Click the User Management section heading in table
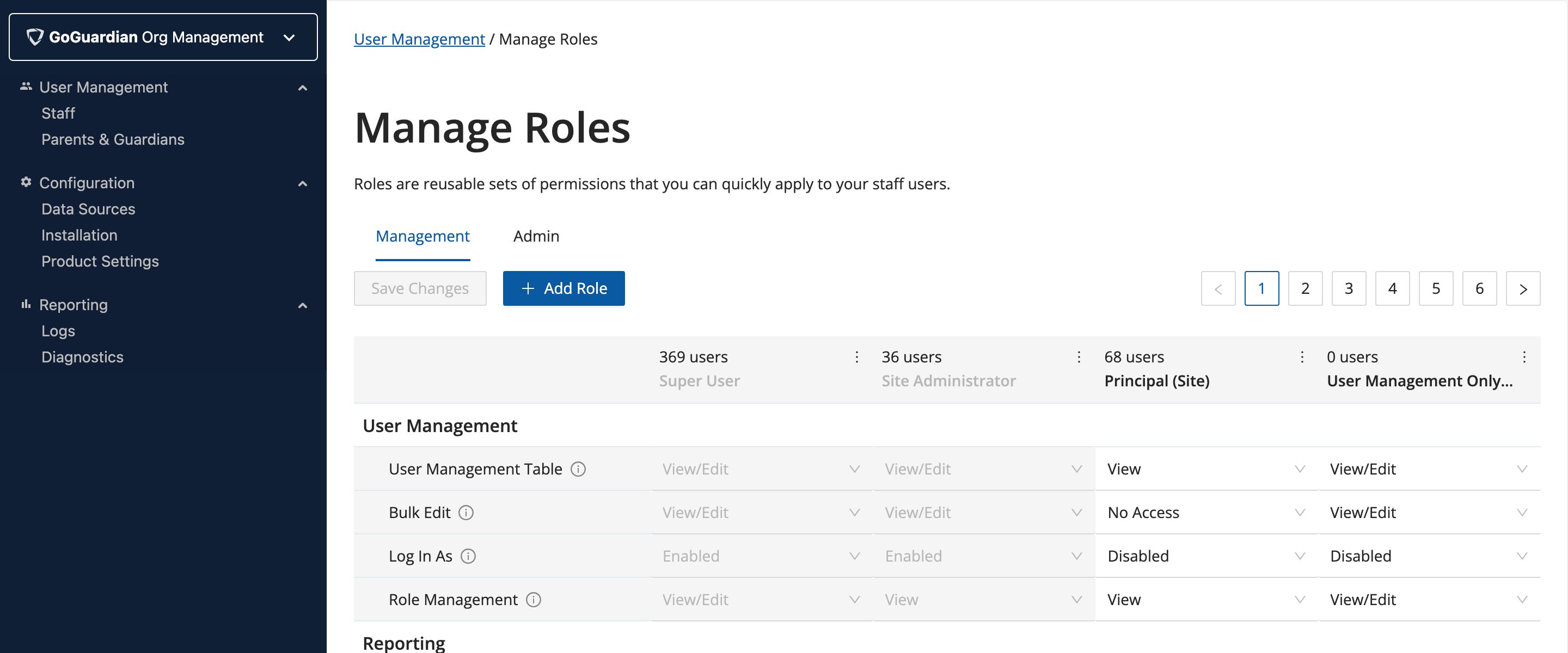The height and width of the screenshot is (653, 1568). click(439, 426)
